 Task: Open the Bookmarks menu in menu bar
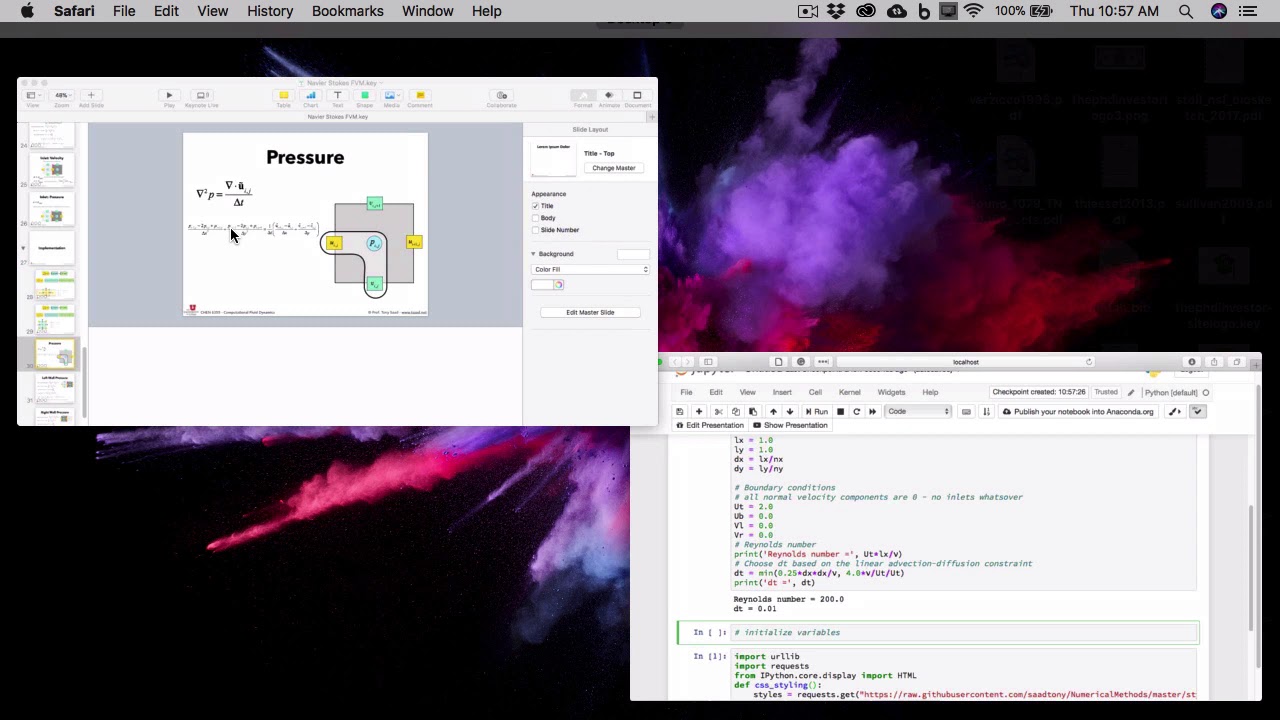point(348,11)
